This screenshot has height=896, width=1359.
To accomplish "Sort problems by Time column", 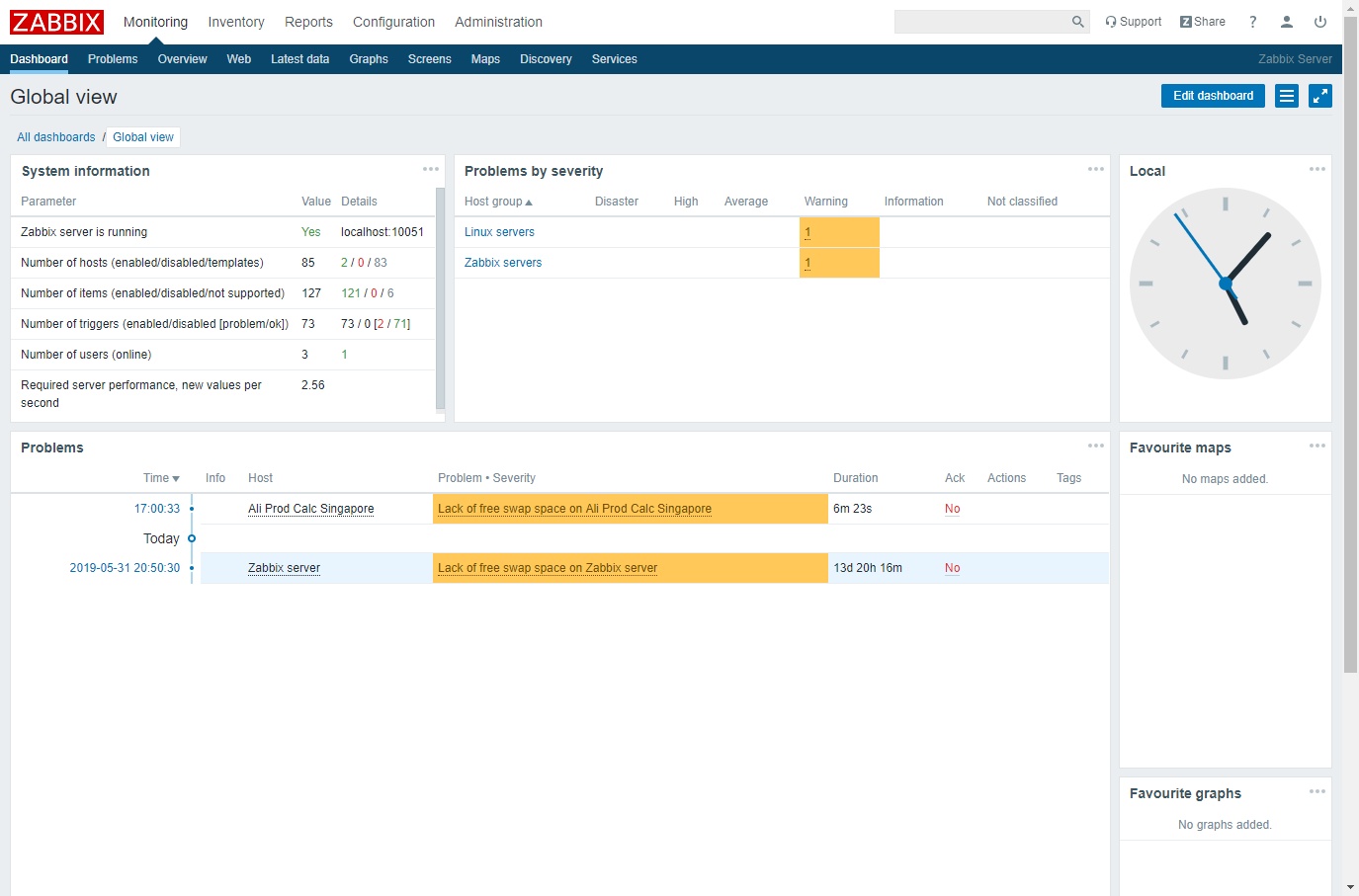I will tap(161, 478).
